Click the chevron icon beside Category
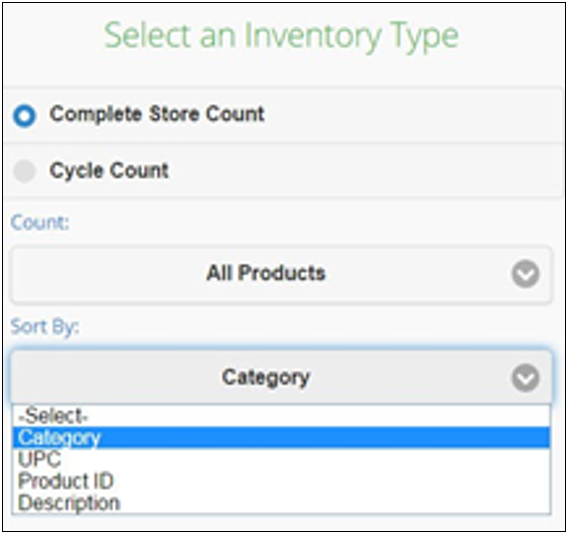This screenshot has height=535, width=569. point(525,378)
